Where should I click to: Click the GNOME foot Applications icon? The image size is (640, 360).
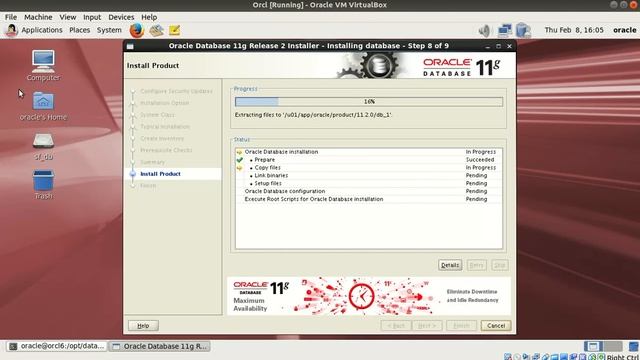(x=11, y=30)
